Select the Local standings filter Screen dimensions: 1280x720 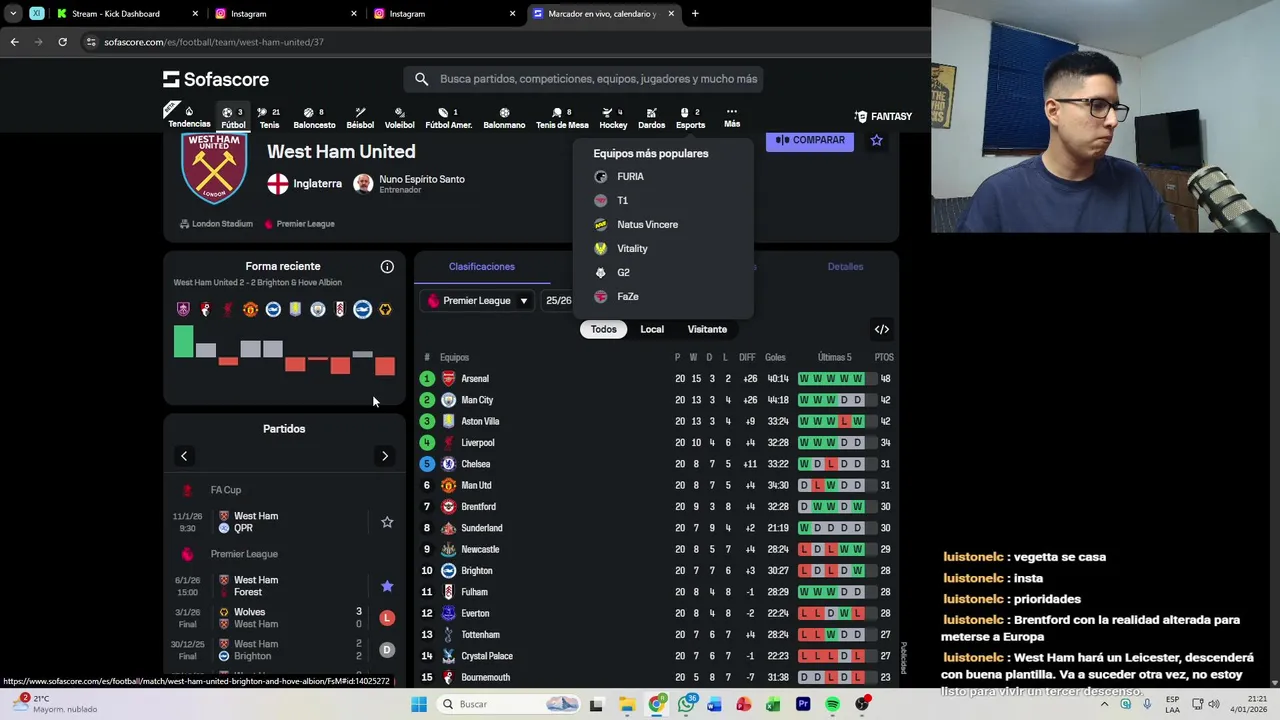(652, 329)
